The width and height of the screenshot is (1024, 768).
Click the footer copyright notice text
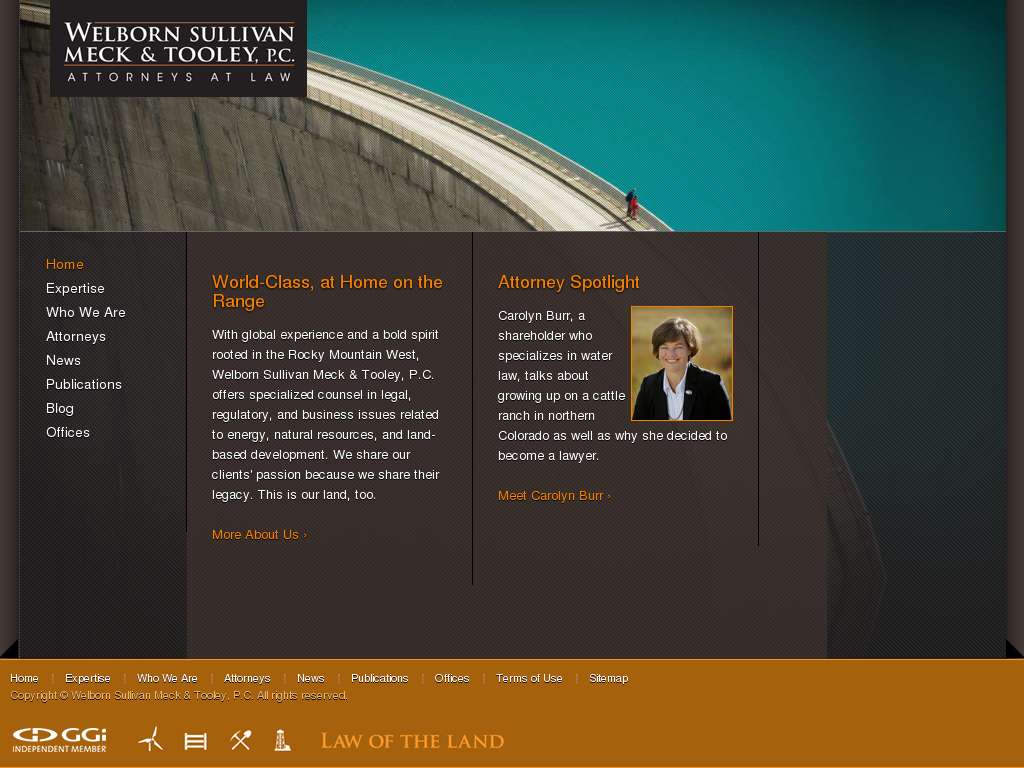coord(179,696)
